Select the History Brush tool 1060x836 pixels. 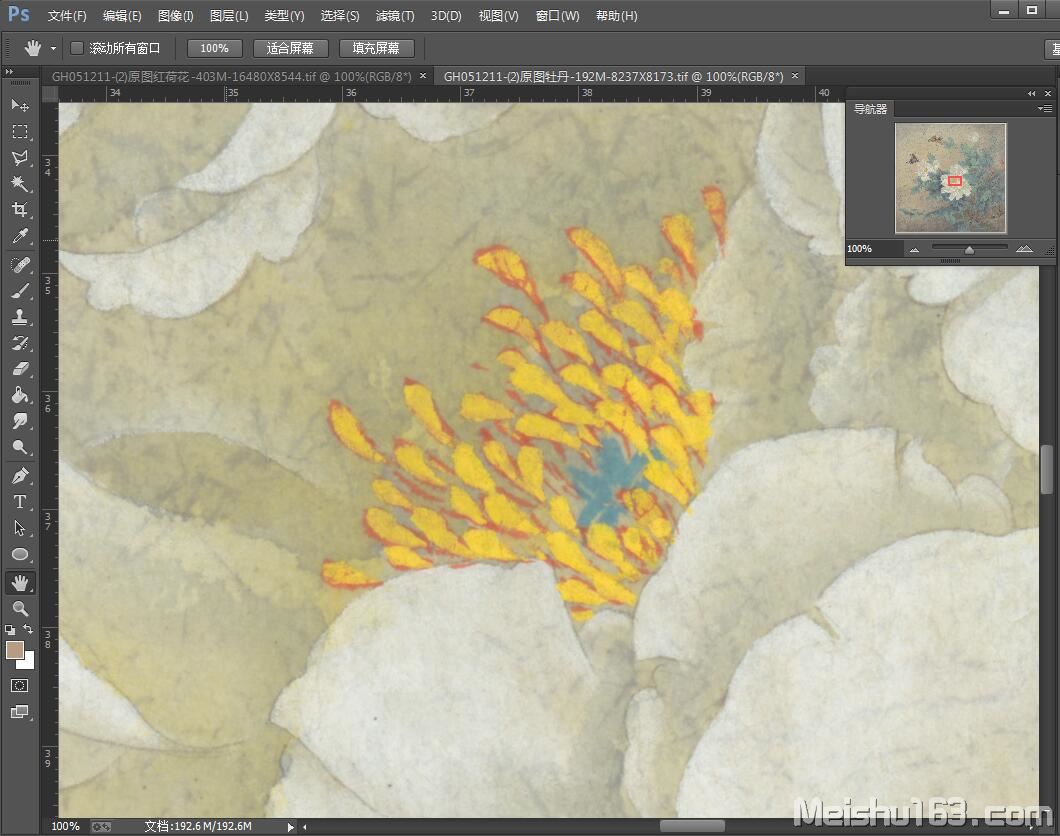click(20, 343)
